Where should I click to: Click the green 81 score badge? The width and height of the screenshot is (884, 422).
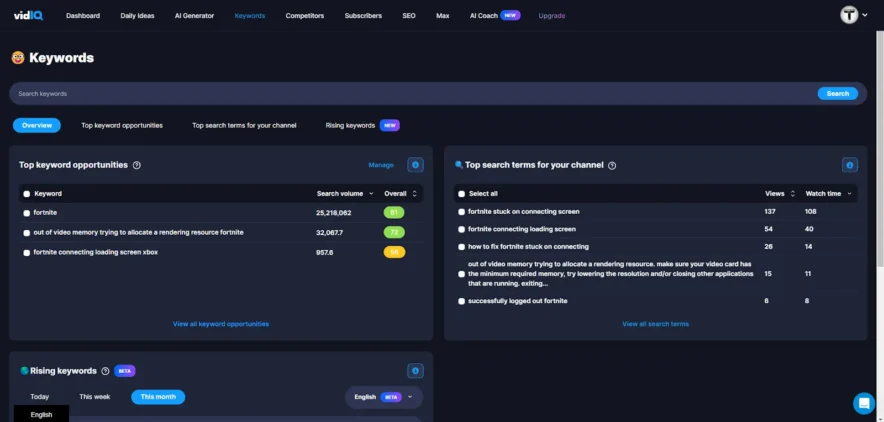[x=394, y=213]
